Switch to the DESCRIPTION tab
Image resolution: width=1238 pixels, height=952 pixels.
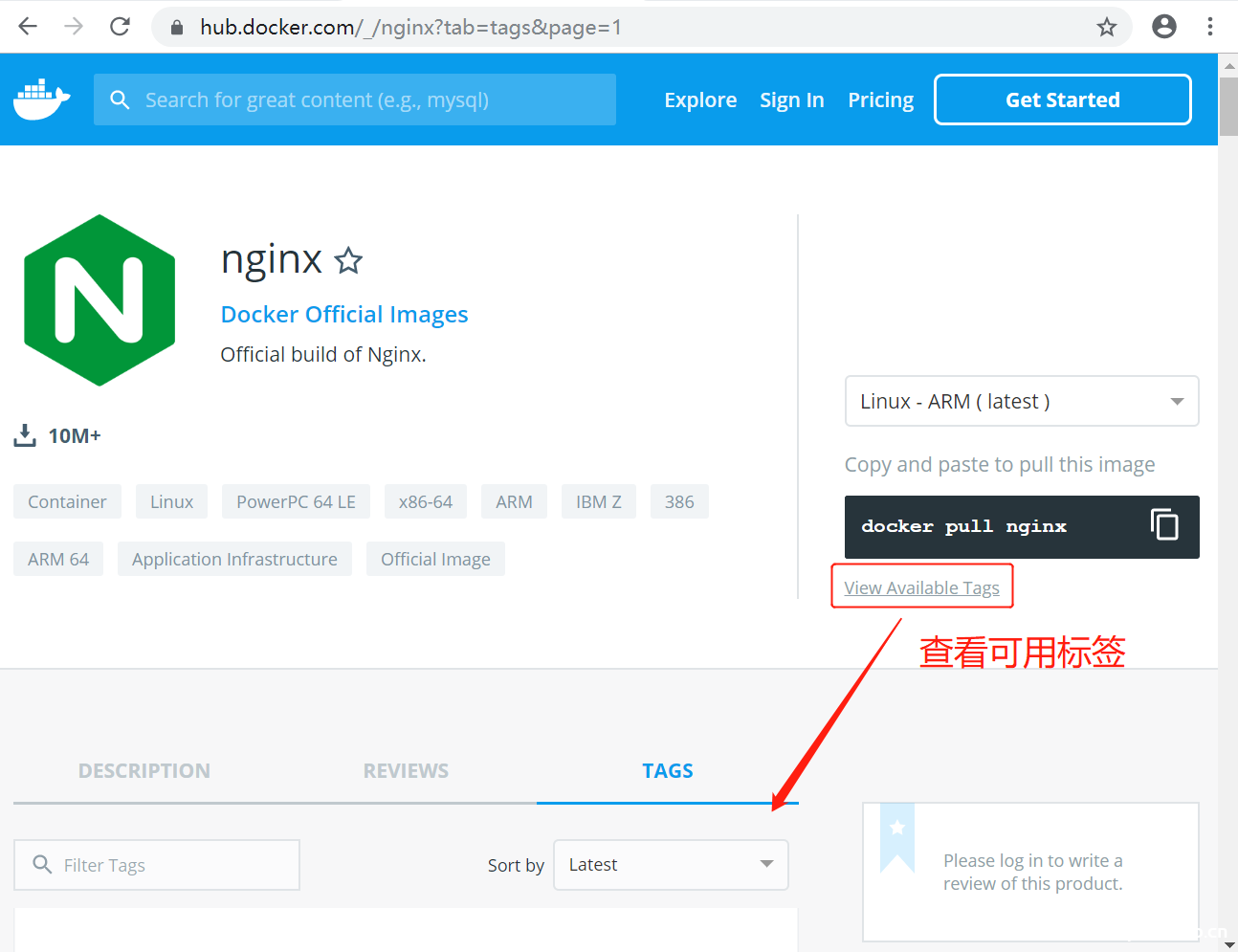pyautogui.click(x=144, y=770)
